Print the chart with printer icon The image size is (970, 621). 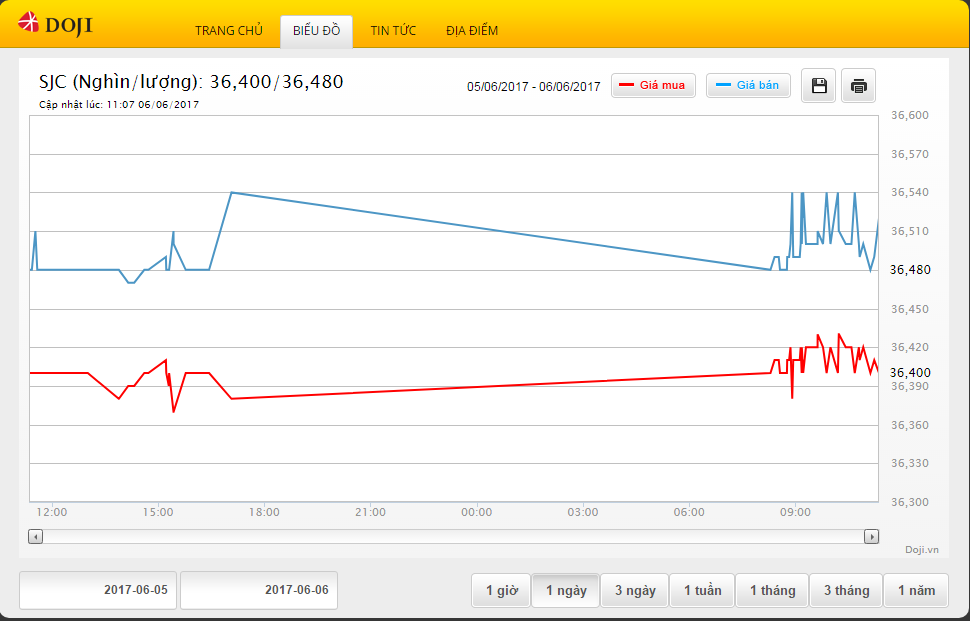[x=858, y=85]
